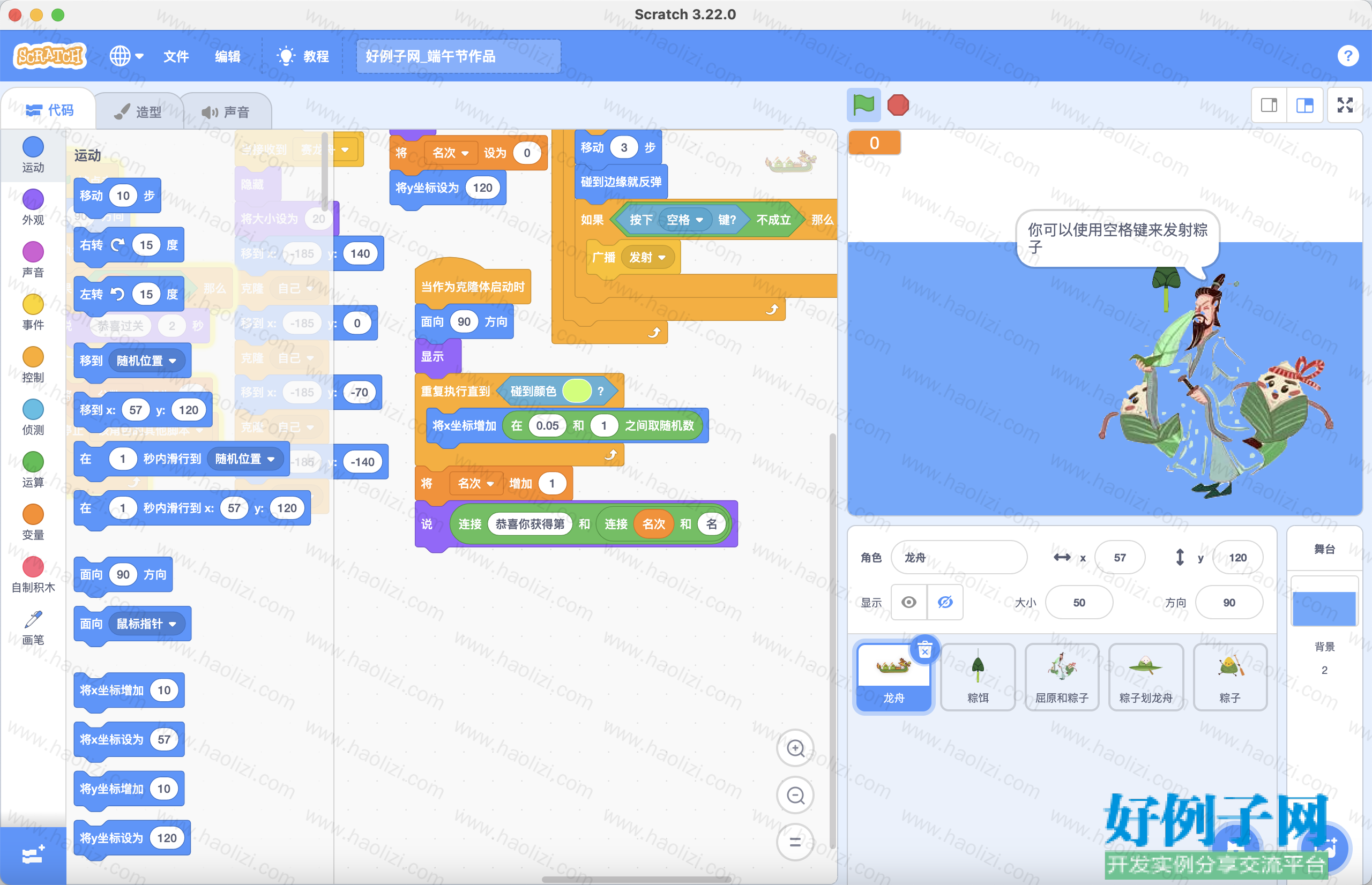
Task: Open 鼠标指针 dropdown in 面向 block
Action: pyautogui.click(x=146, y=624)
